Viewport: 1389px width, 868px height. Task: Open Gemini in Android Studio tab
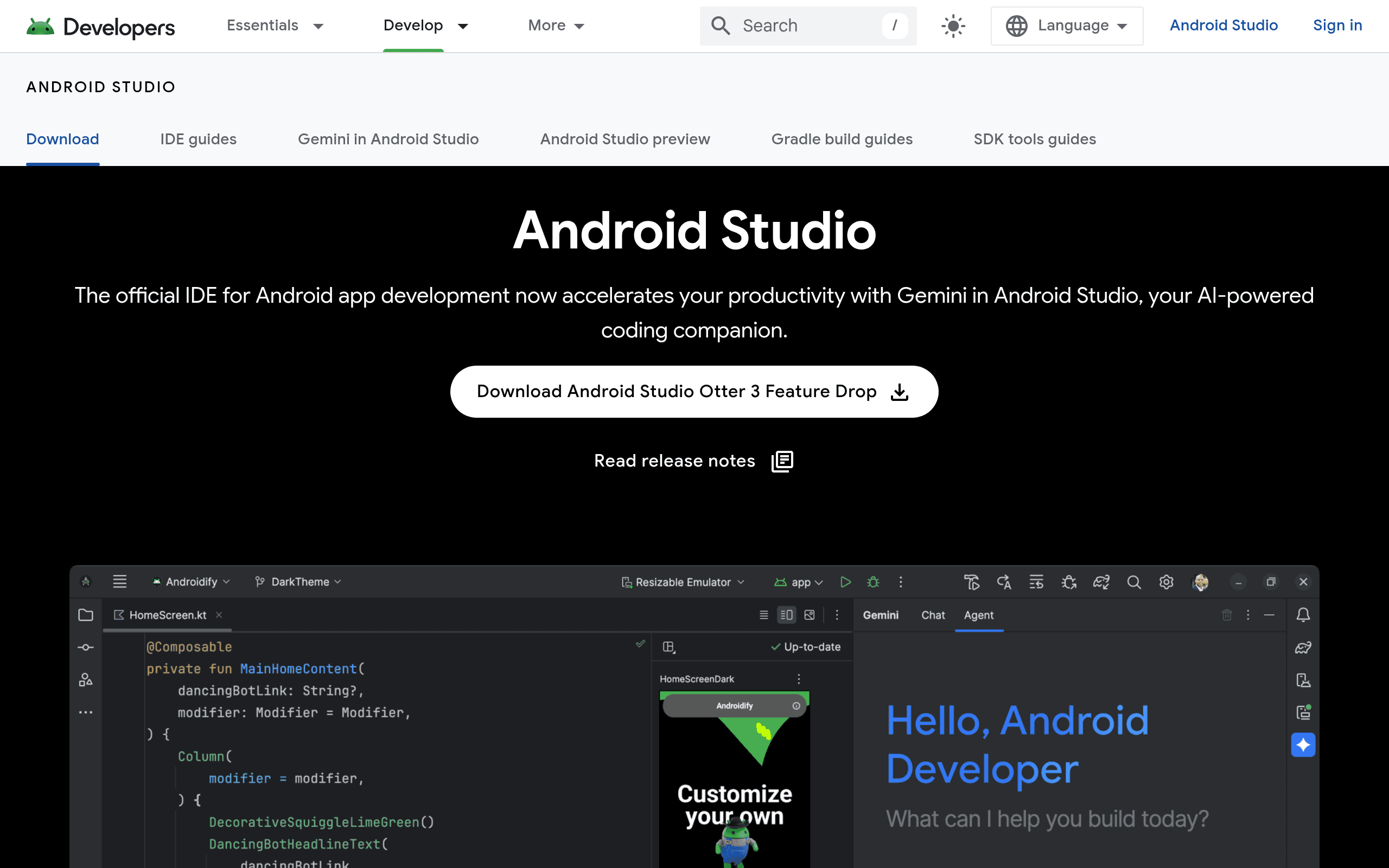point(388,139)
